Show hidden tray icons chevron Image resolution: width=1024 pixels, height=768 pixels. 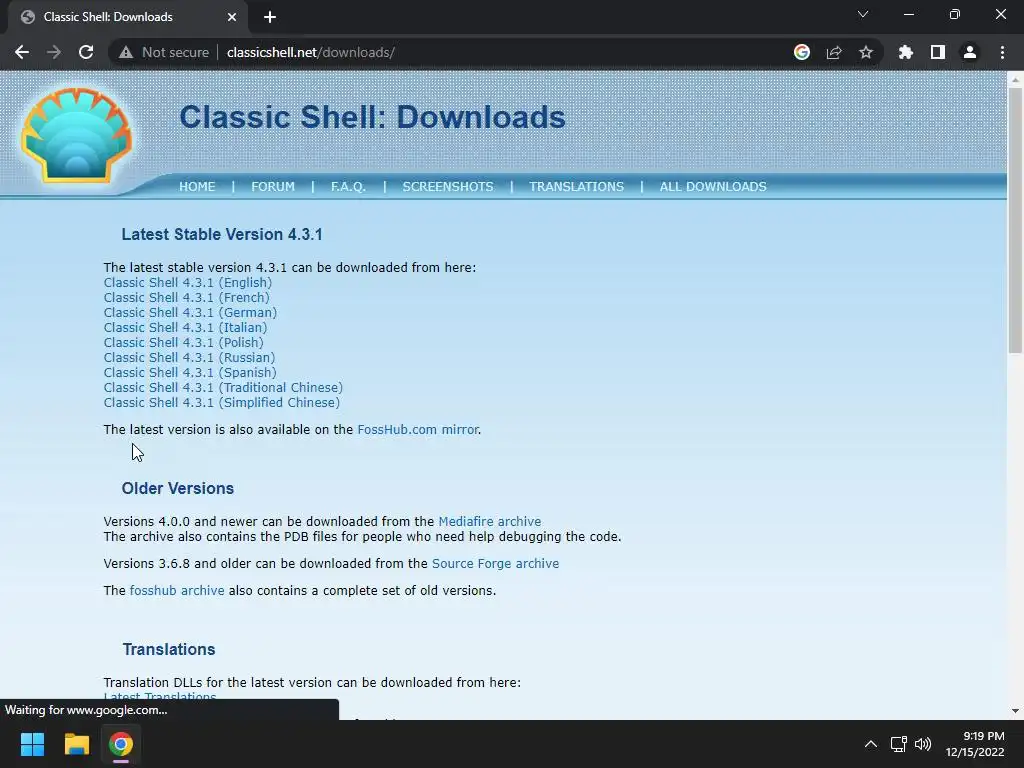[x=871, y=744]
